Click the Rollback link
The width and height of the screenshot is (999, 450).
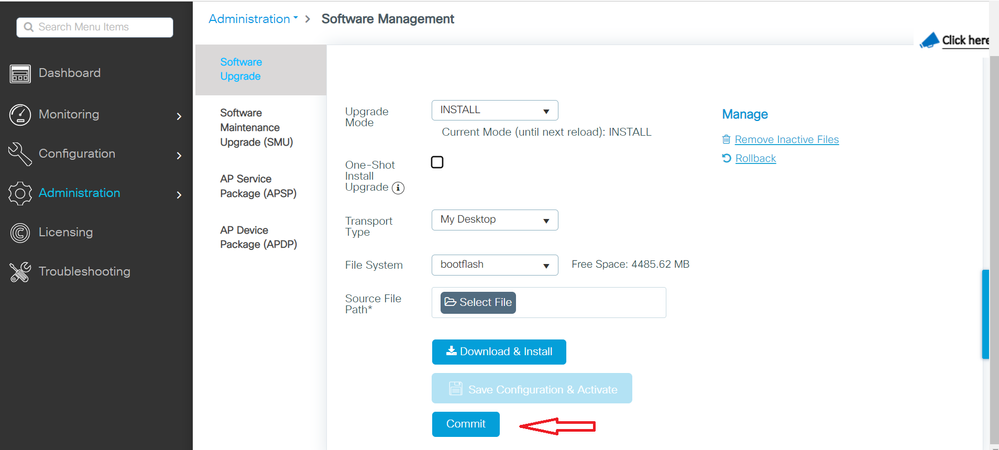click(x=756, y=158)
